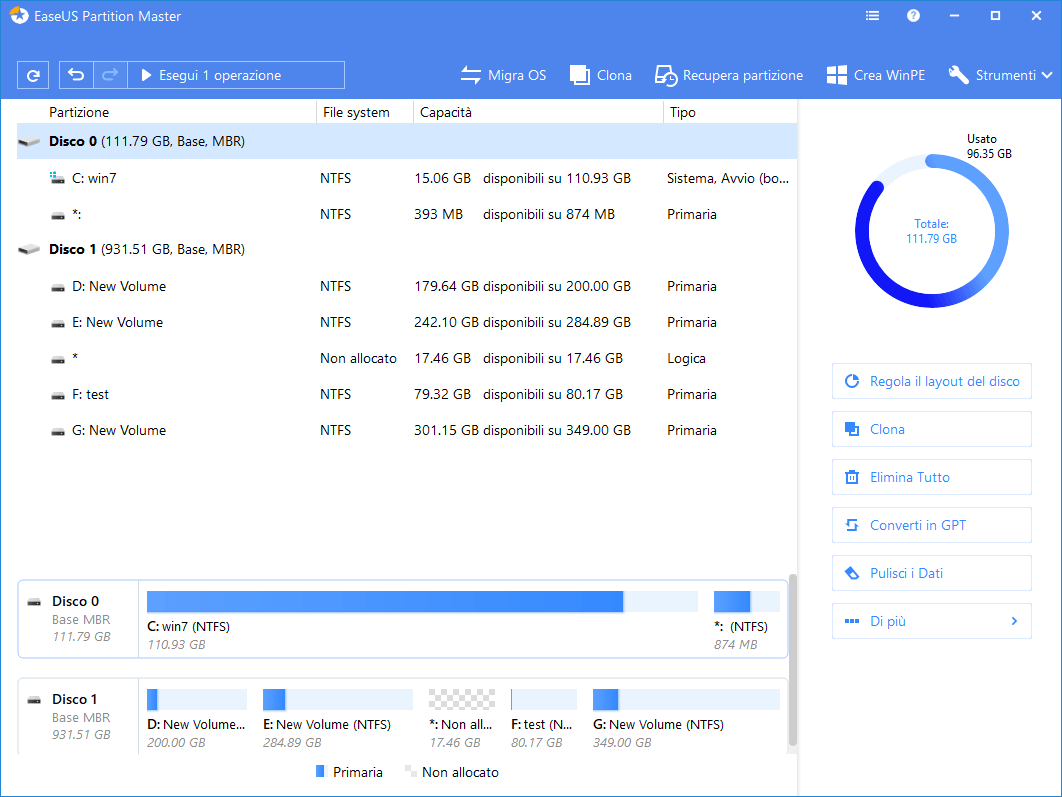The height and width of the screenshot is (797, 1062).
Task: Click the Regola il layout pie icon
Action: (852, 381)
